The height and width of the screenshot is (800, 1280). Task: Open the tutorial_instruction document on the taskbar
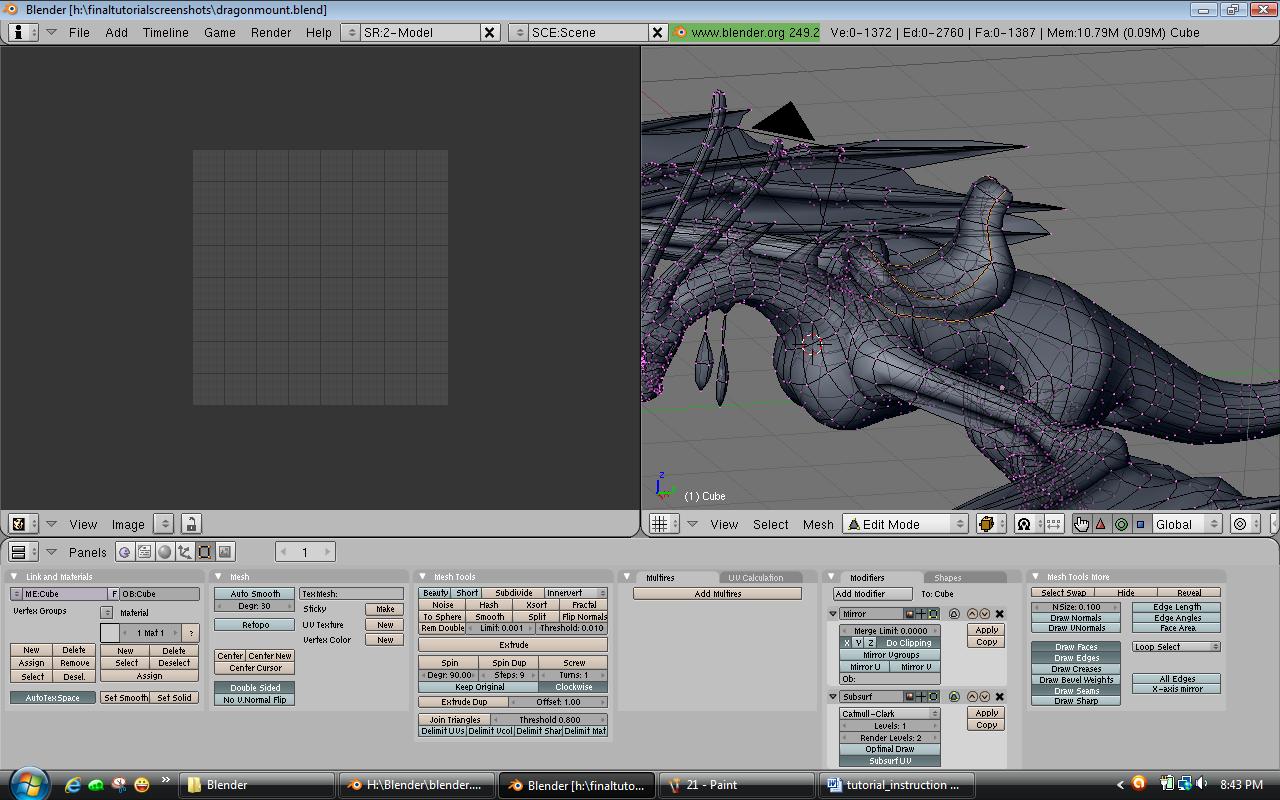(x=895, y=784)
